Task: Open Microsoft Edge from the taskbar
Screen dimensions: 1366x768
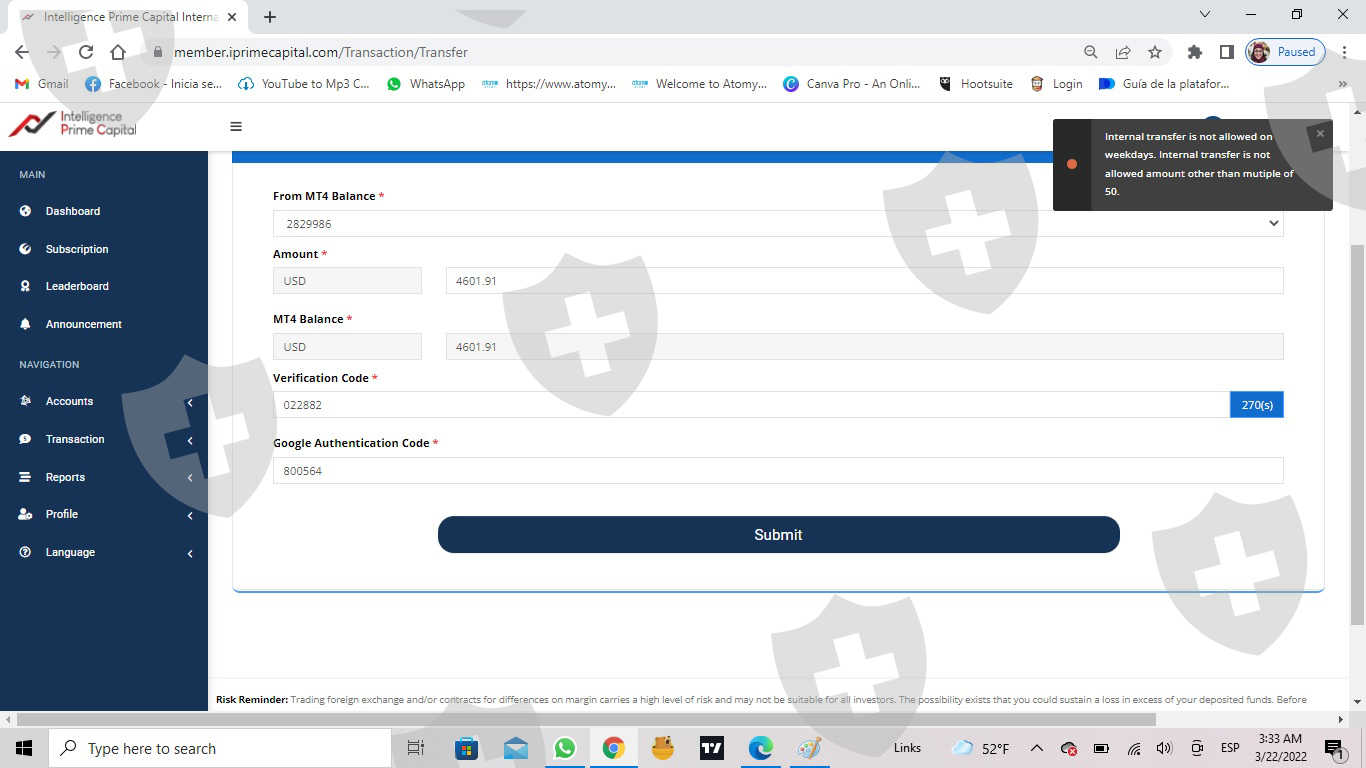Action: [x=761, y=748]
